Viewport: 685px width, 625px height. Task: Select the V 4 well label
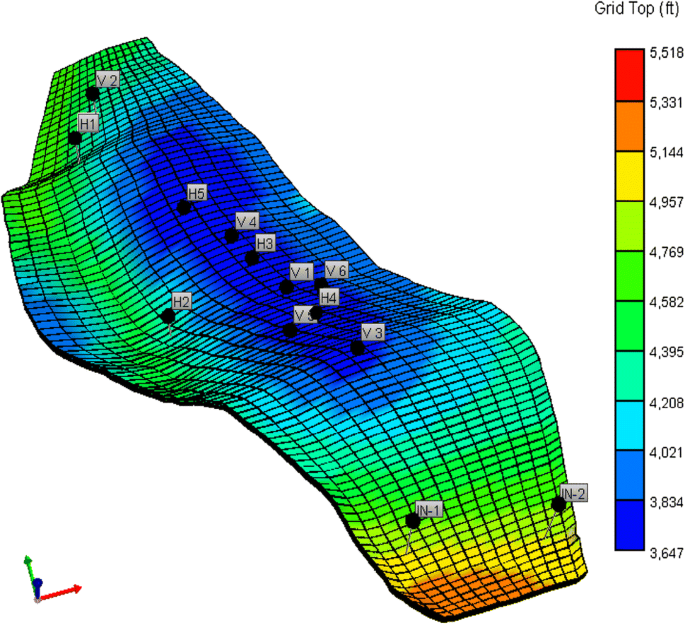247,221
